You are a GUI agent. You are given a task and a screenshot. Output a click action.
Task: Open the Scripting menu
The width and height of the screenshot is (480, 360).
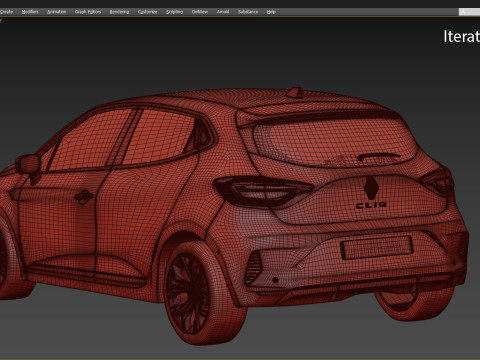click(174, 12)
